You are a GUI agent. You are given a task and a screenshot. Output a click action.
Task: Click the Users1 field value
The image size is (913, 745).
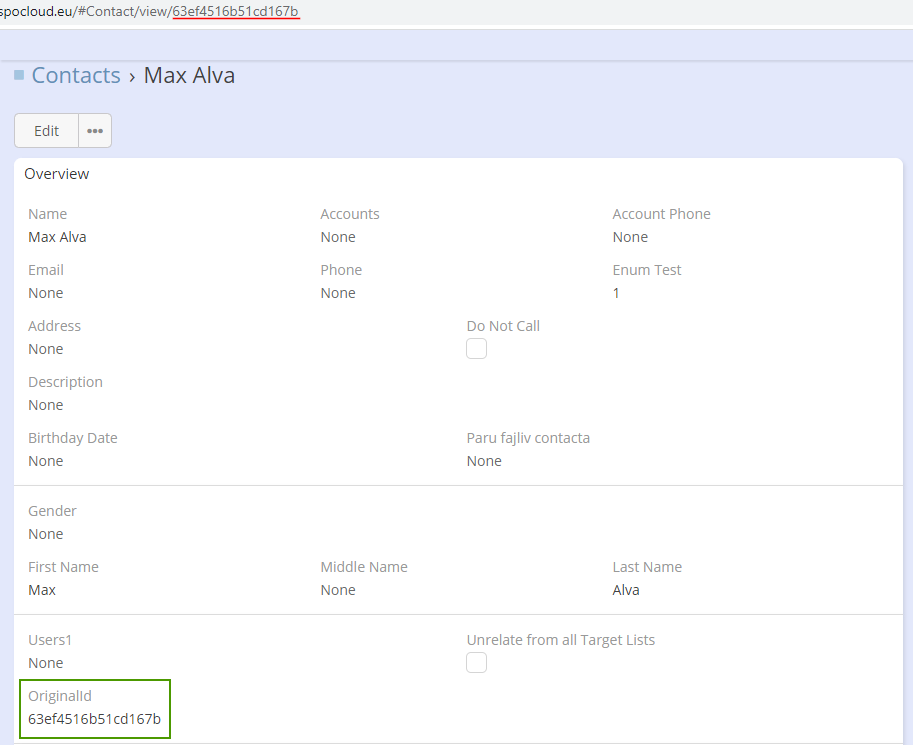click(45, 663)
